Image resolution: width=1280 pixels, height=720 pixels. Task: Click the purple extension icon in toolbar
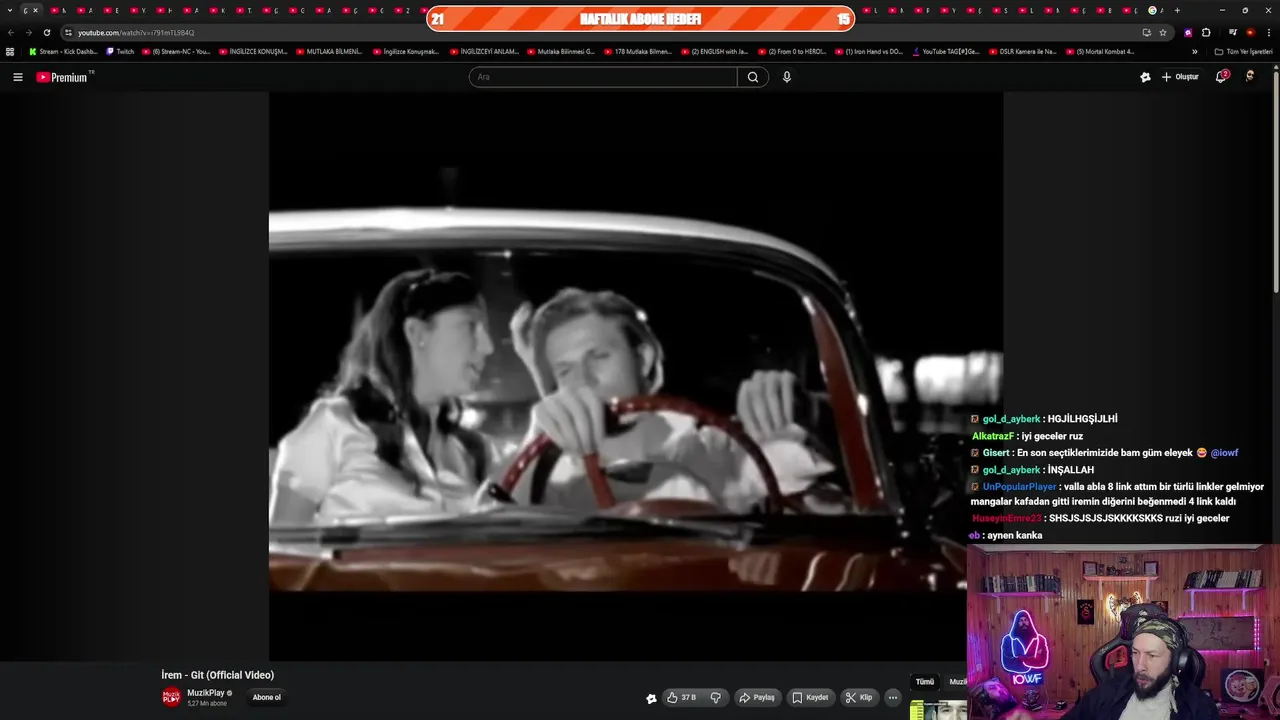(1188, 32)
